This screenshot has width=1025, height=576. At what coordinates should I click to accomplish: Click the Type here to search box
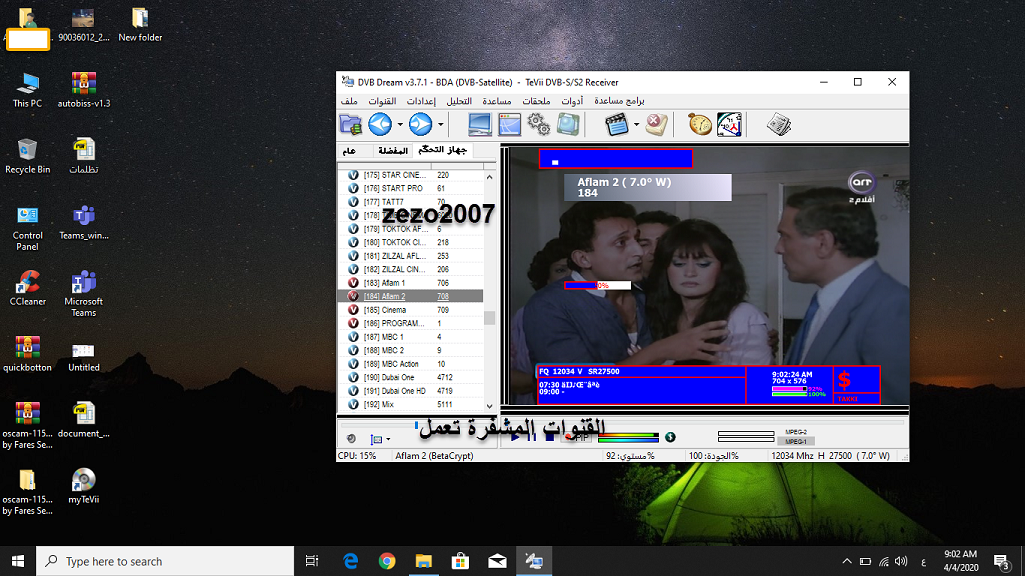tap(165, 561)
